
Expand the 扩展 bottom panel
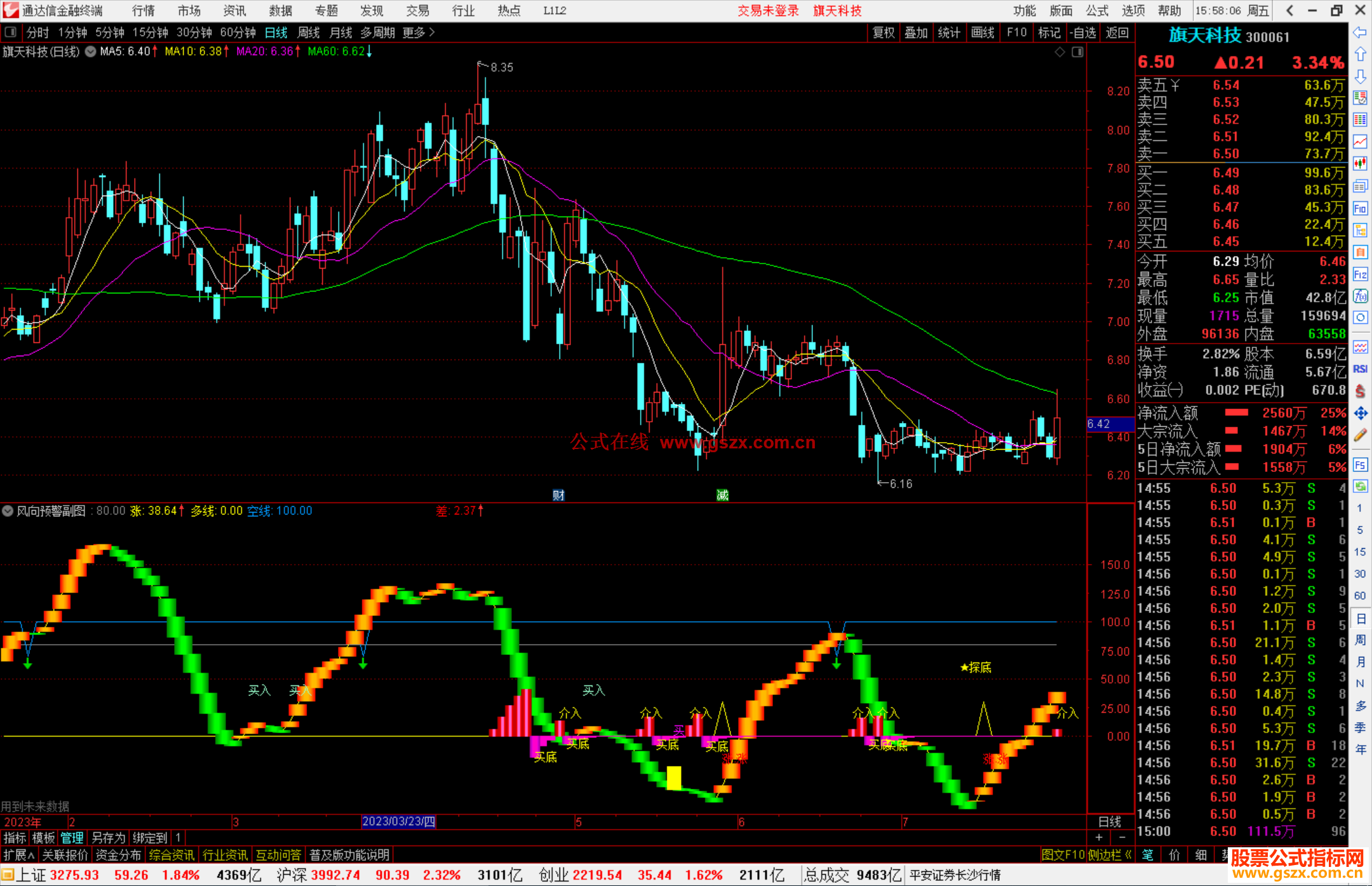18,855
